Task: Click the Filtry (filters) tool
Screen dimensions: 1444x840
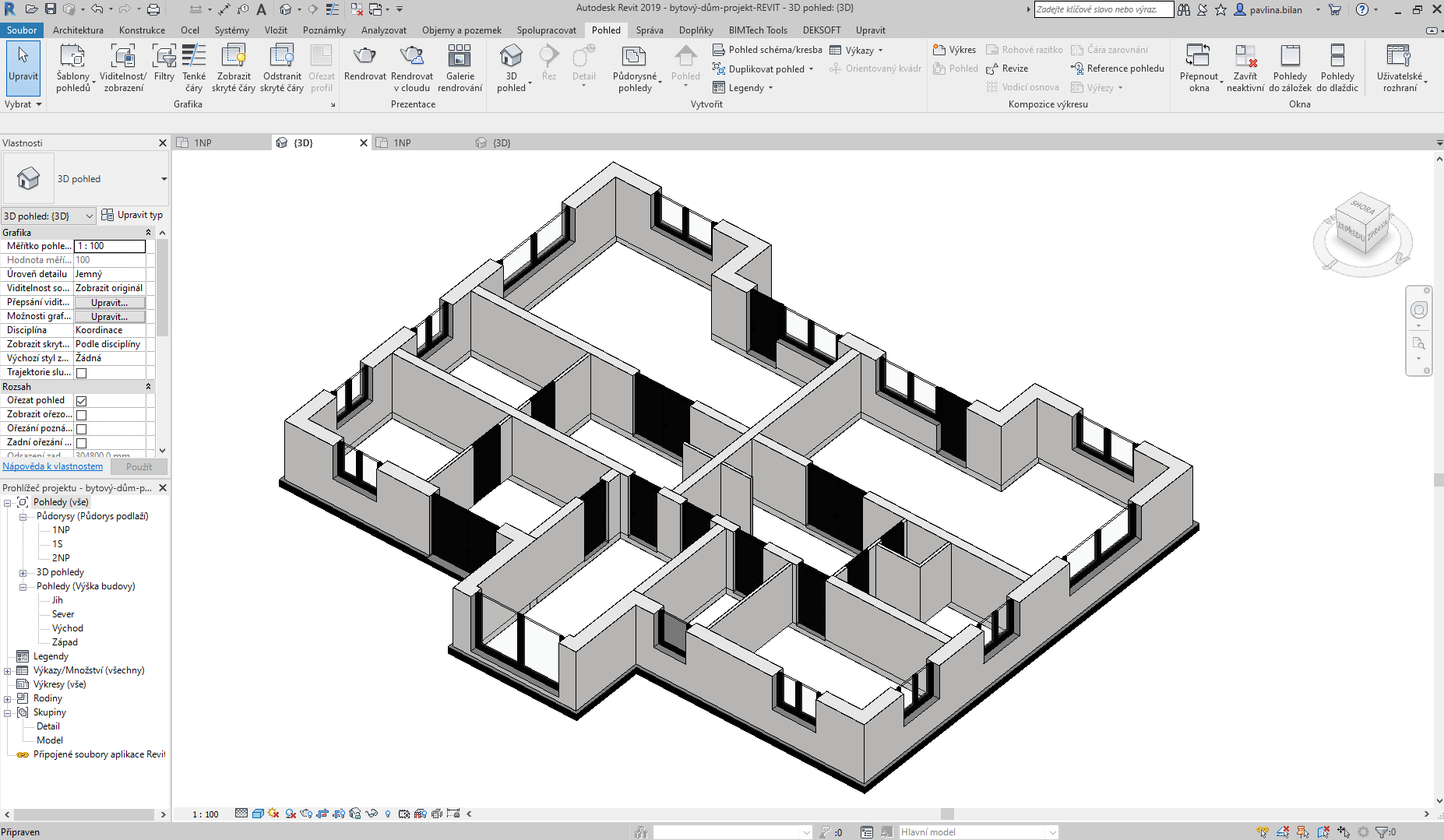Action: tap(164, 62)
